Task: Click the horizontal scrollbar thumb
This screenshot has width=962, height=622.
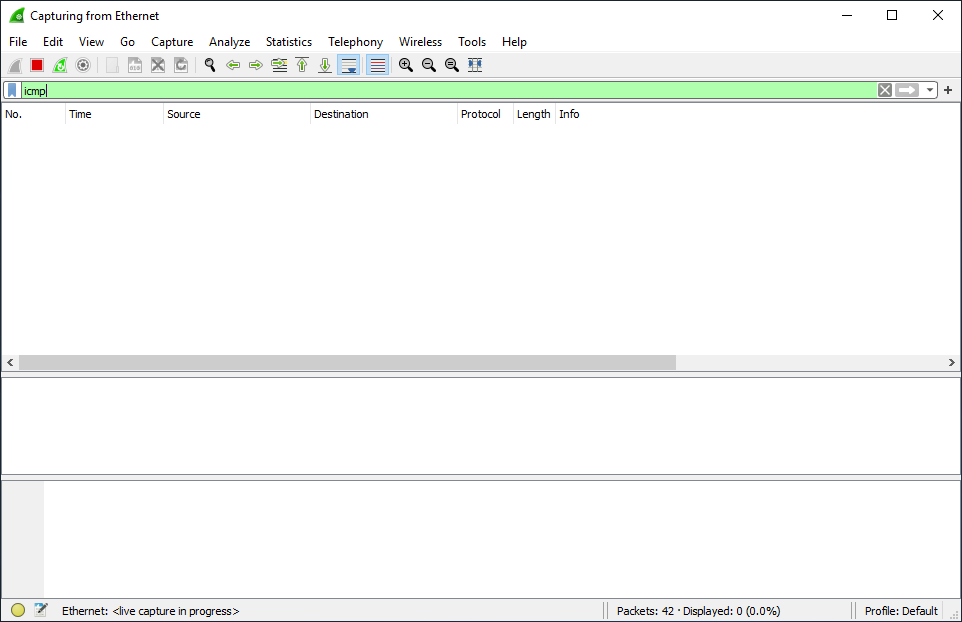Action: click(347, 363)
